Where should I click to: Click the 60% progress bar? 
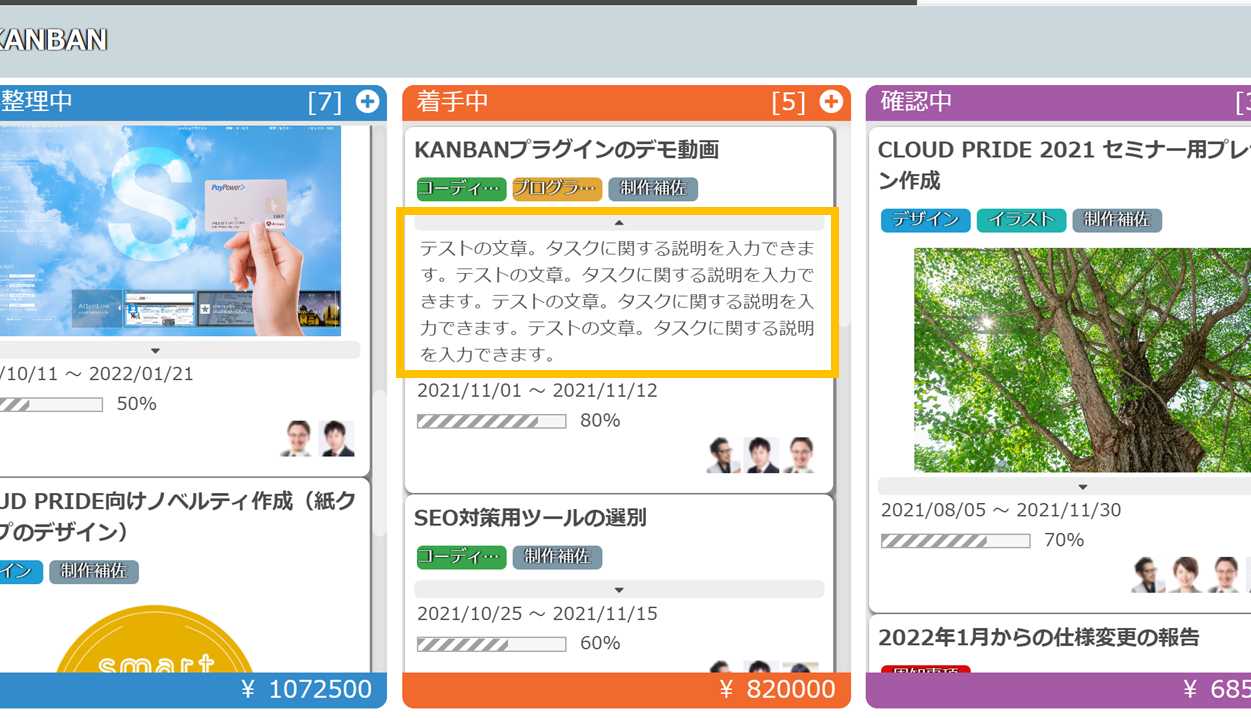point(491,643)
